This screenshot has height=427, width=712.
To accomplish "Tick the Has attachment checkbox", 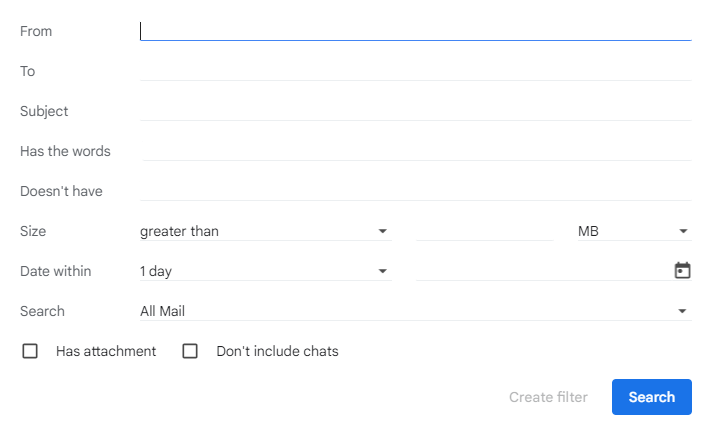I will click(x=30, y=351).
